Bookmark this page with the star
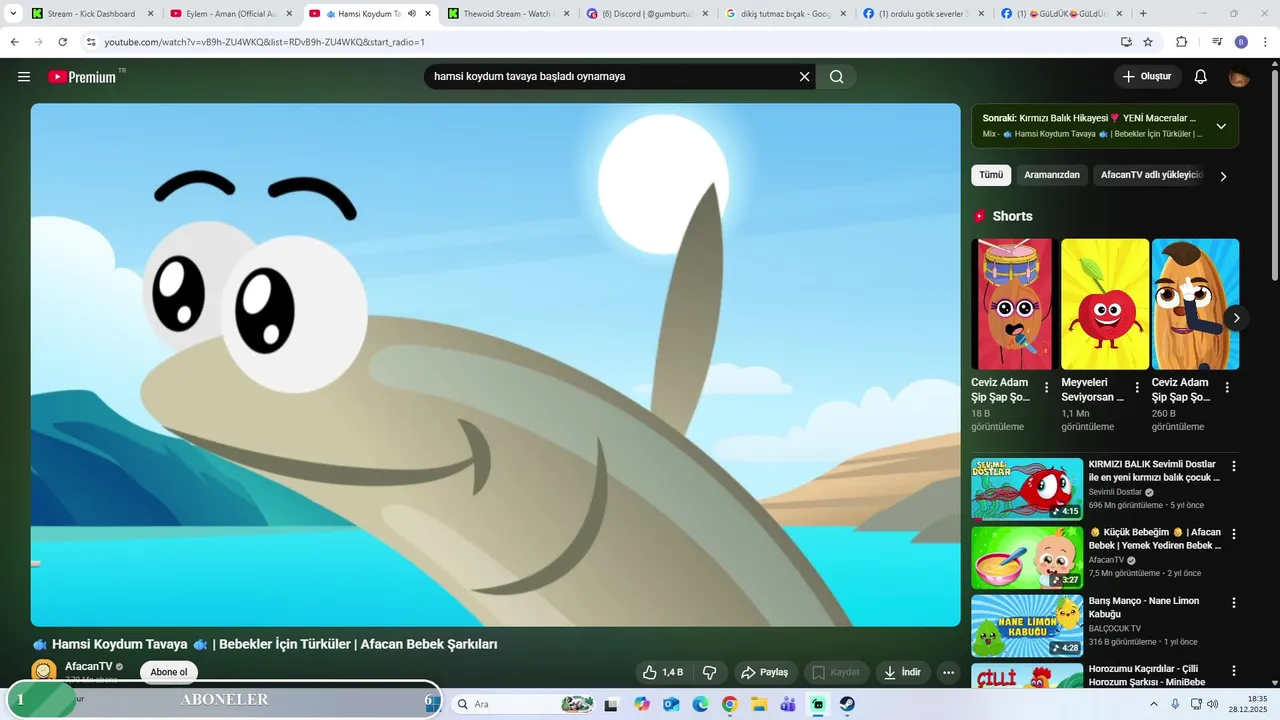1280x720 pixels. click(1148, 42)
